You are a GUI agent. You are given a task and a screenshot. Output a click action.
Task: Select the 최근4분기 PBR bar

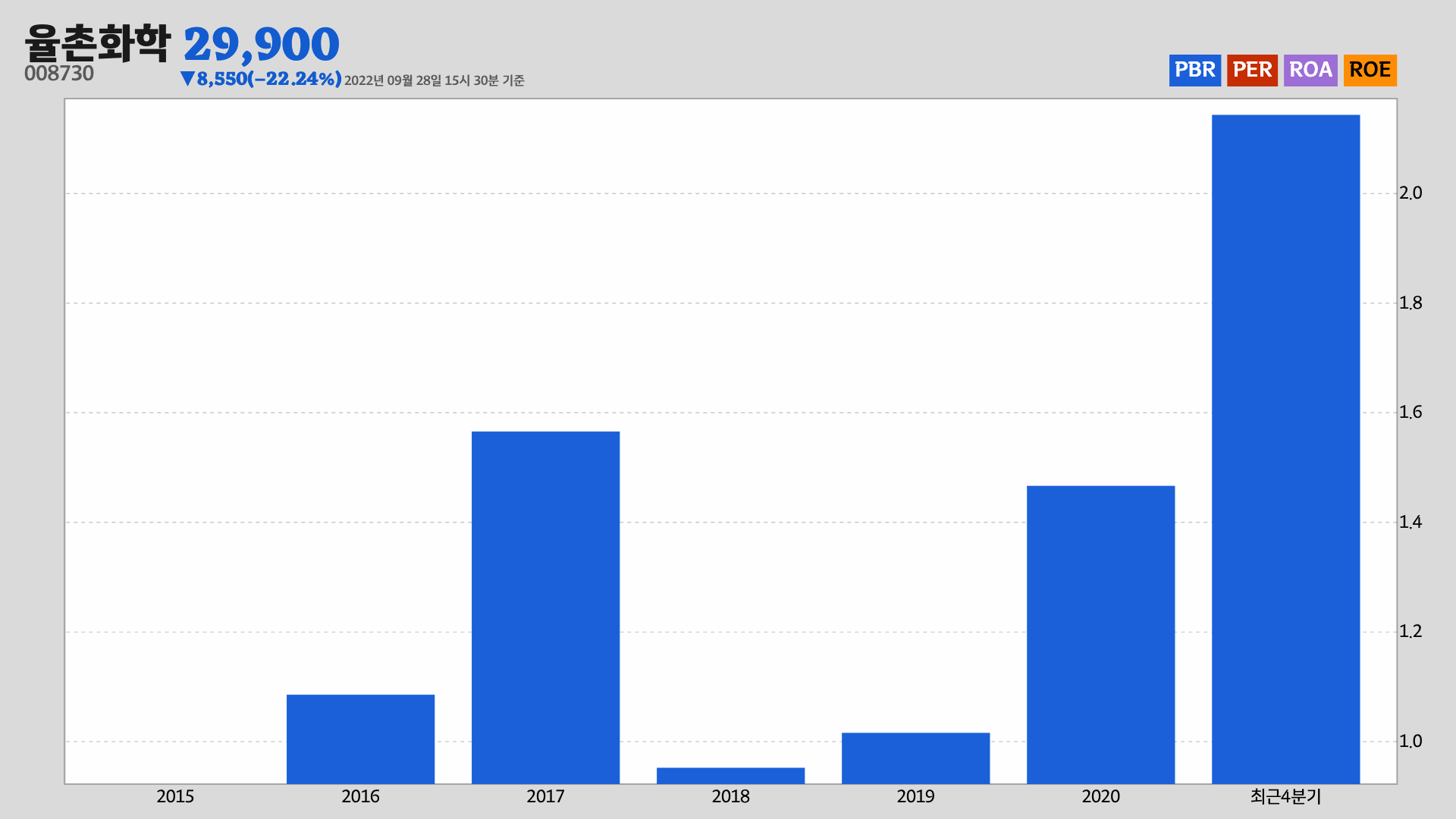tap(1285, 450)
